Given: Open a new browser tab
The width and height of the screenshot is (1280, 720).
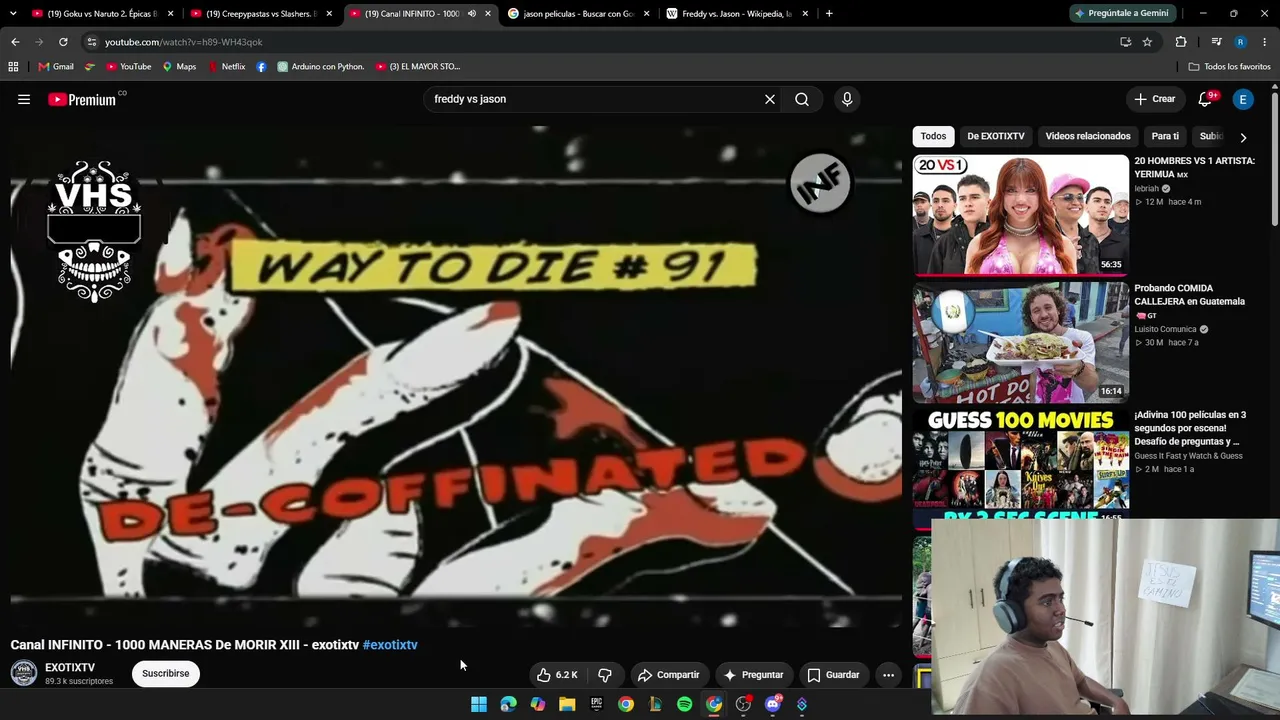Looking at the screenshot, I should click(x=829, y=14).
